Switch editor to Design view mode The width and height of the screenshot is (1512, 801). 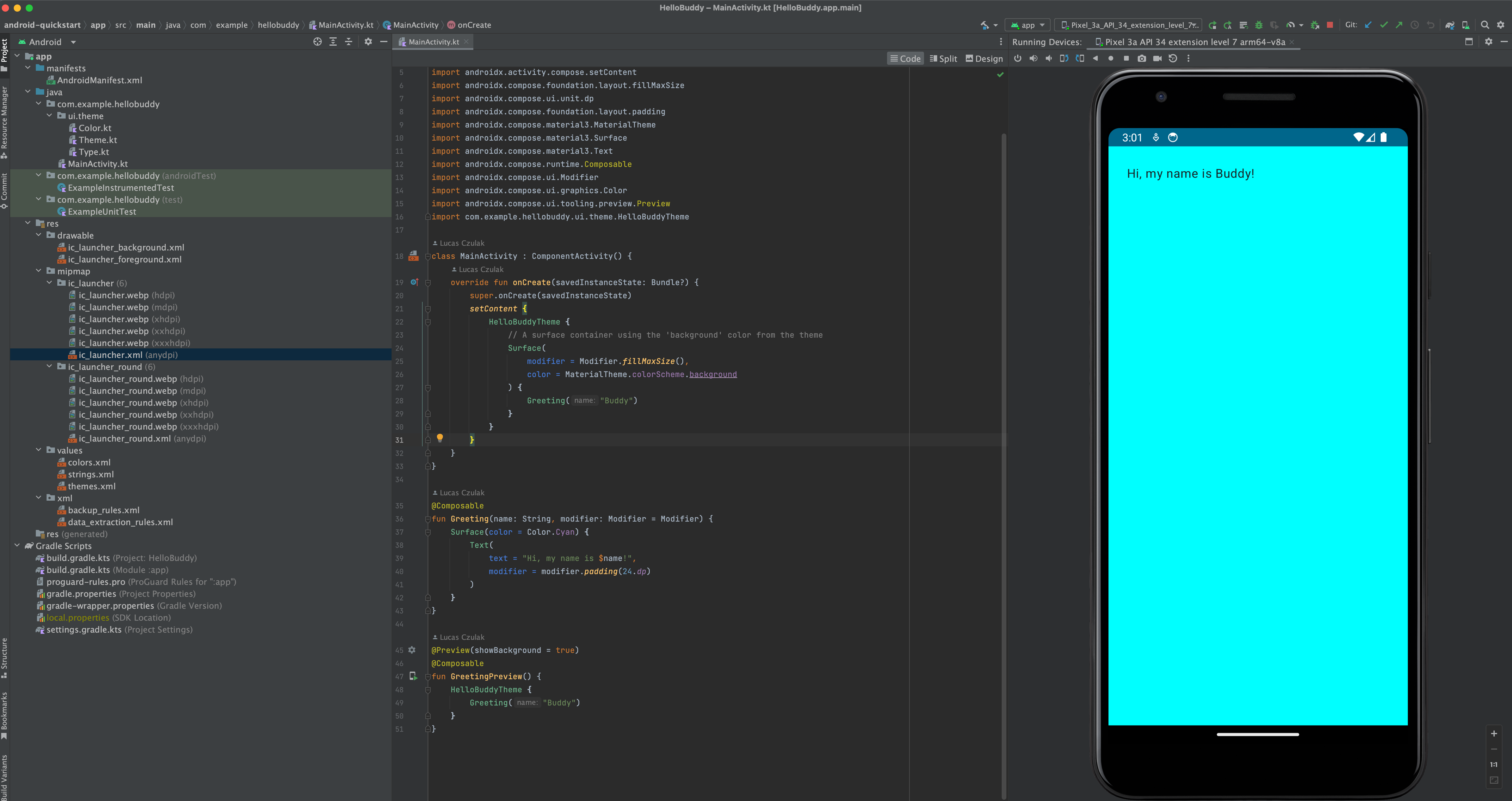coord(984,59)
